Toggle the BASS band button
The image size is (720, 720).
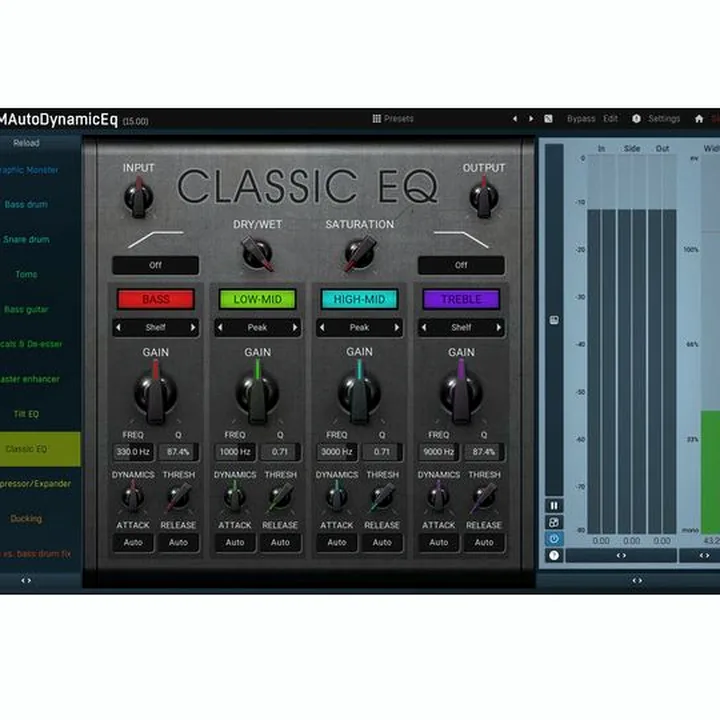[156, 299]
